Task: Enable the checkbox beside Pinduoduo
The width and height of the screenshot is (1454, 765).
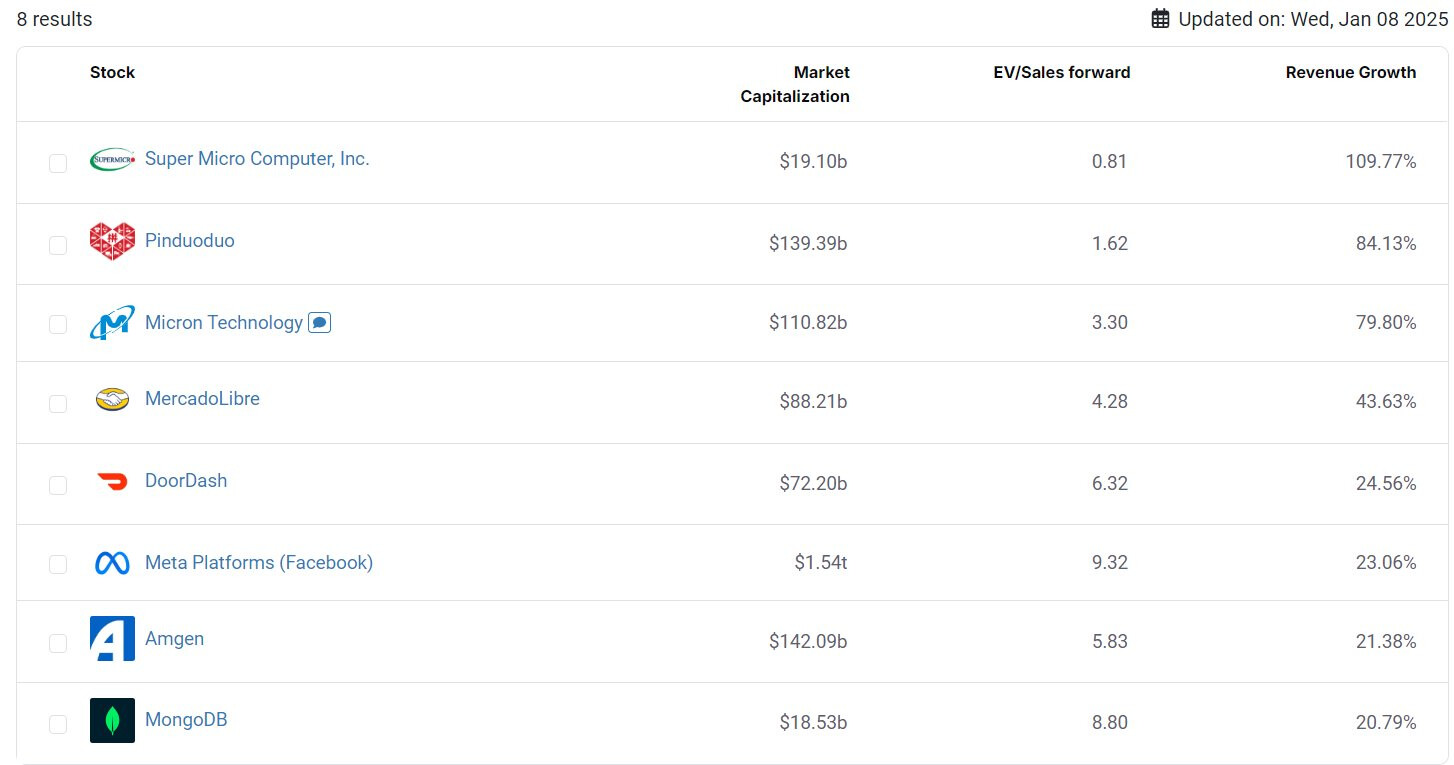Action: pos(58,245)
